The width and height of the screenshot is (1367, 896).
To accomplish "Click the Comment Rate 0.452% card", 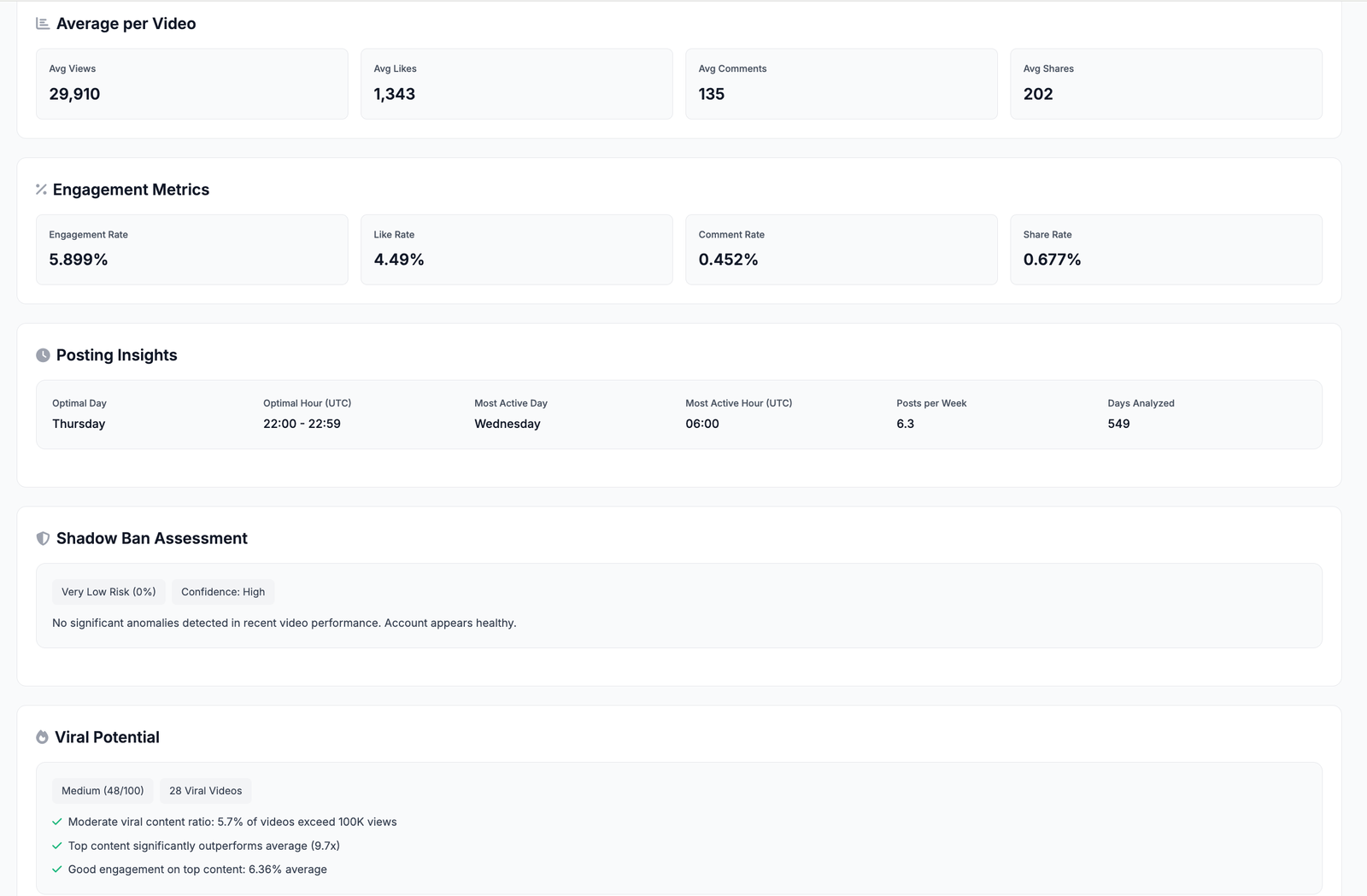I will tap(841, 249).
